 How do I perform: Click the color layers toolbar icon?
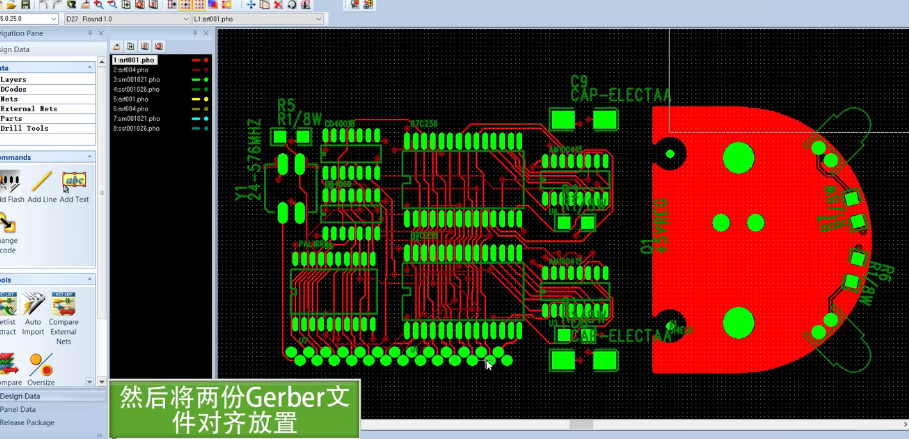click(212, 4)
